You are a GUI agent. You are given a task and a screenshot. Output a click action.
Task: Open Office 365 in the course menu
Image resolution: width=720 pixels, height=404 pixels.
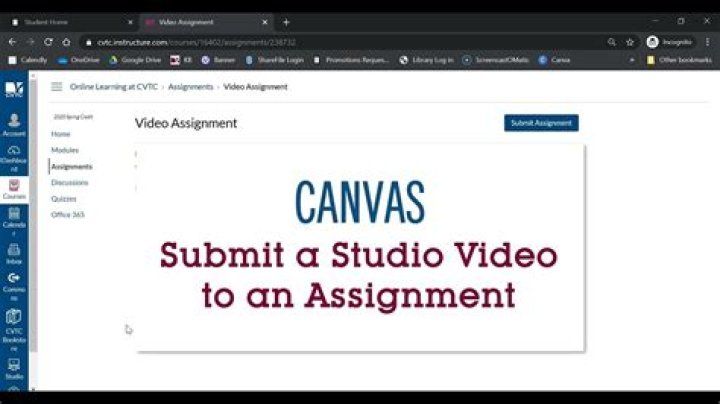coord(67,214)
